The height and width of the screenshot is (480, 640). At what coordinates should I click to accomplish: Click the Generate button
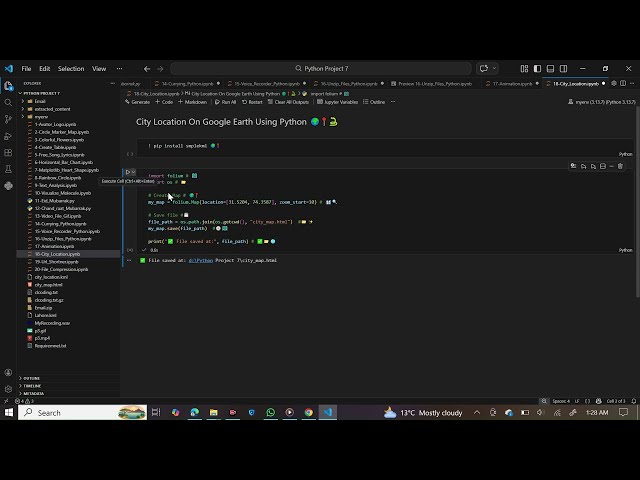click(138, 102)
